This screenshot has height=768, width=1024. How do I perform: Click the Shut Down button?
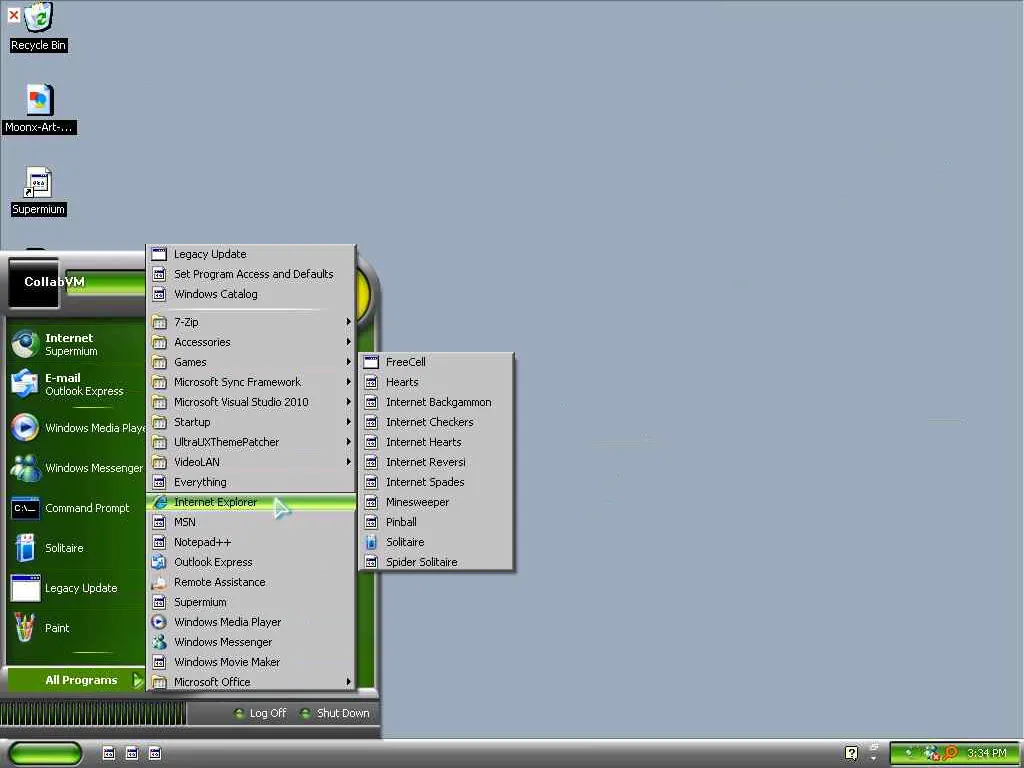(x=335, y=713)
